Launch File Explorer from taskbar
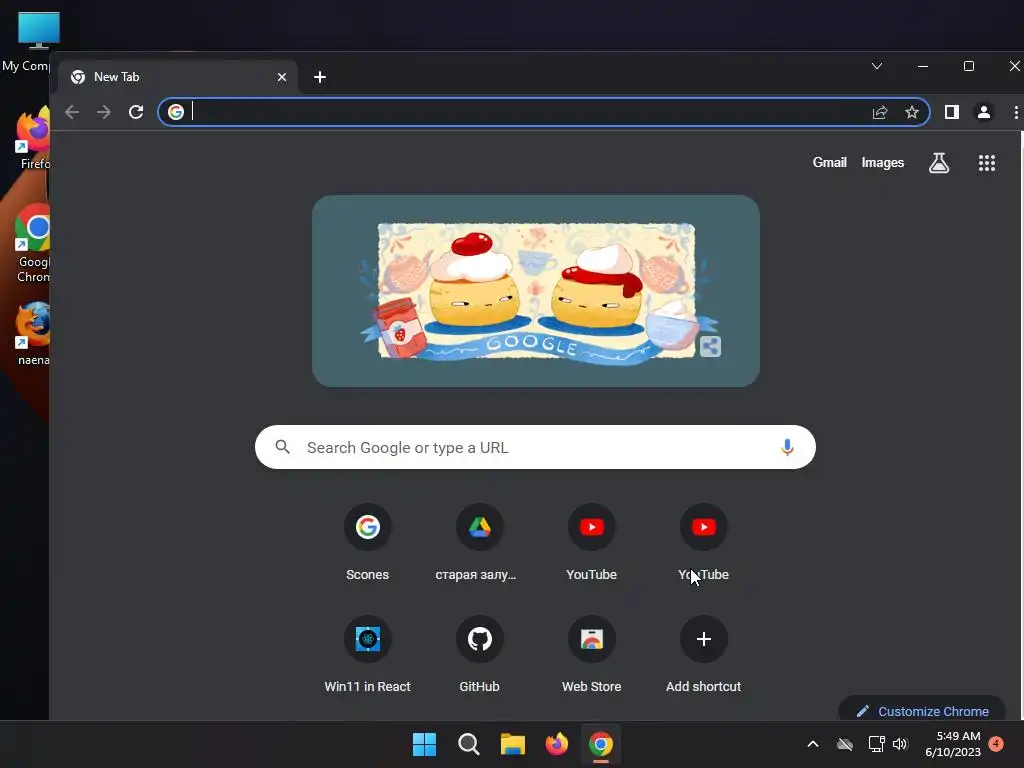1024x768 pixels. point(513,744)
